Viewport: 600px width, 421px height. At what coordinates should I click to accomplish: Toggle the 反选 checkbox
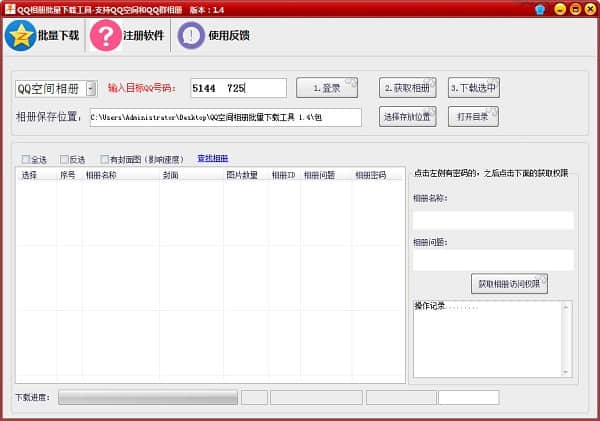(64, 159)
